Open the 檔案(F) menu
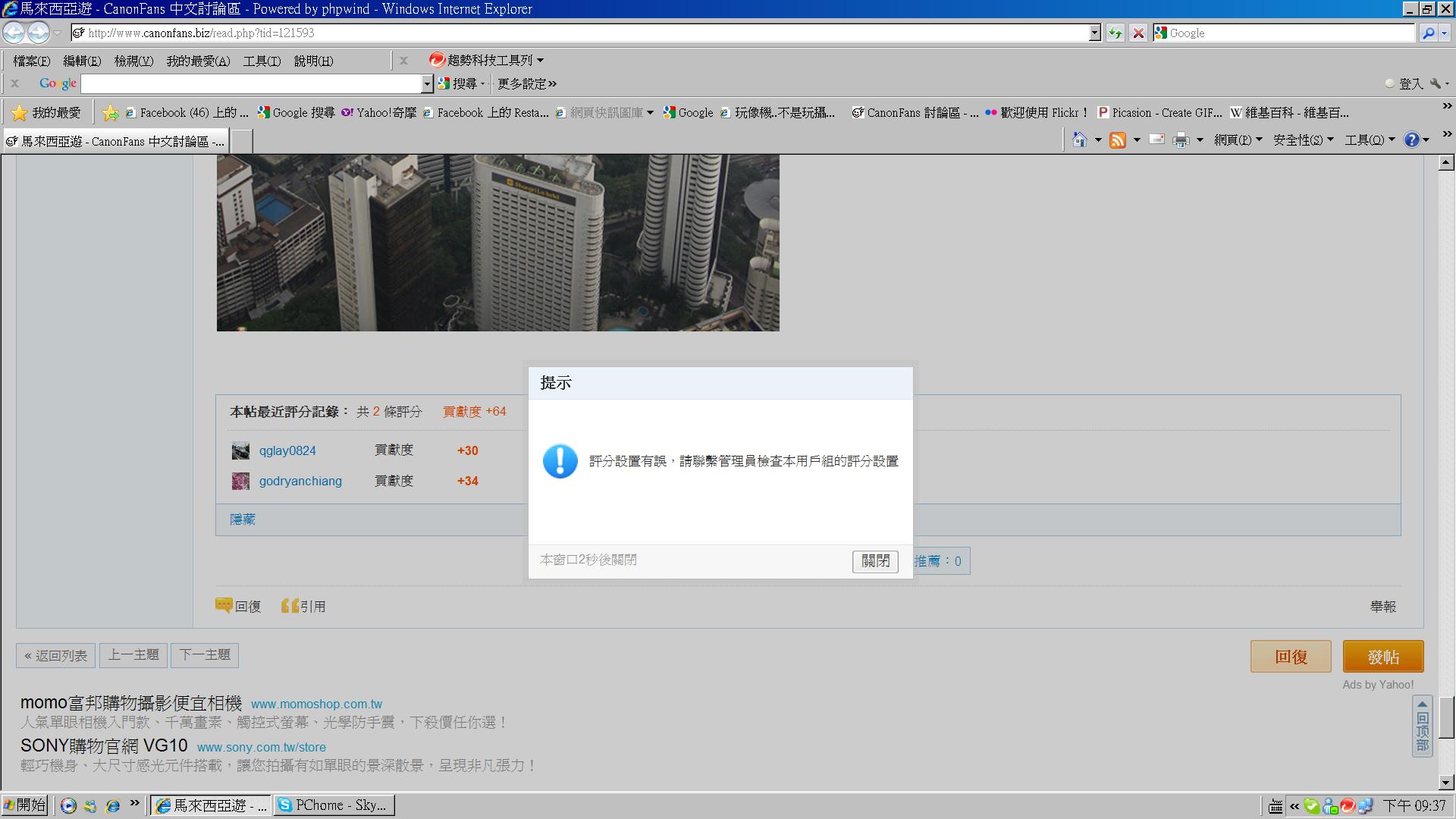Screen dimensions: 1456x819 (32, 61)
